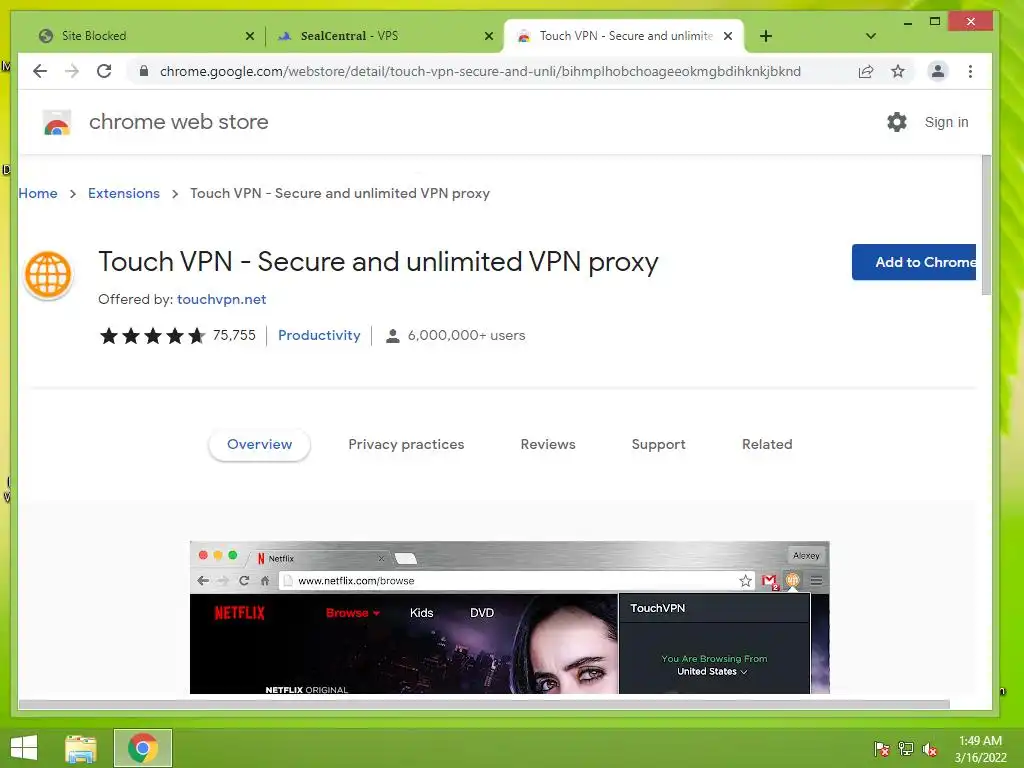Go to Home breadcrumb link
Image resolution: width=1024 pixels, height=768 pixels.
(x=38, y=193)
